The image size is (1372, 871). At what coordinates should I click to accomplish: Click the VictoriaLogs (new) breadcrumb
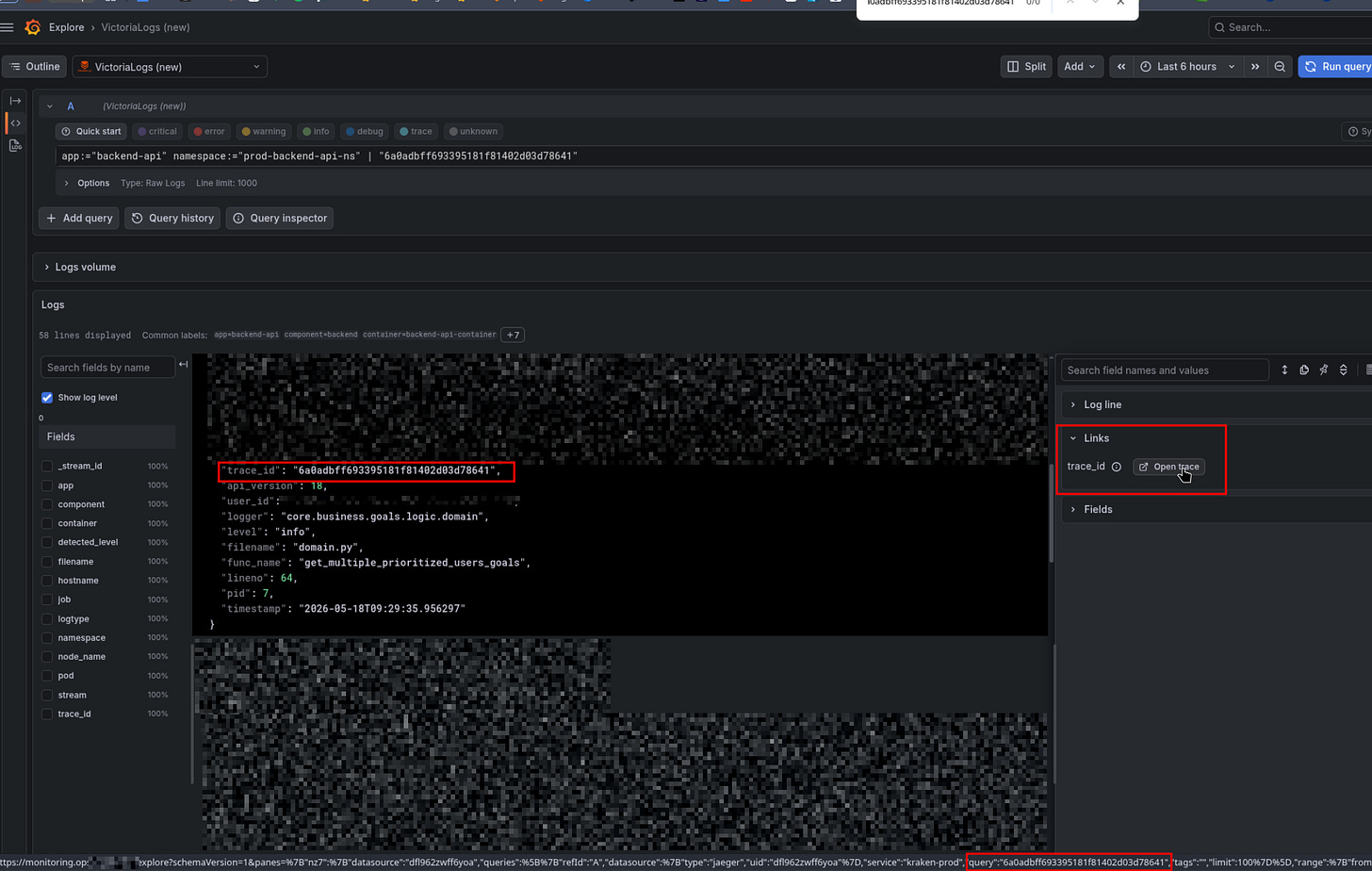tap(146, 27)
